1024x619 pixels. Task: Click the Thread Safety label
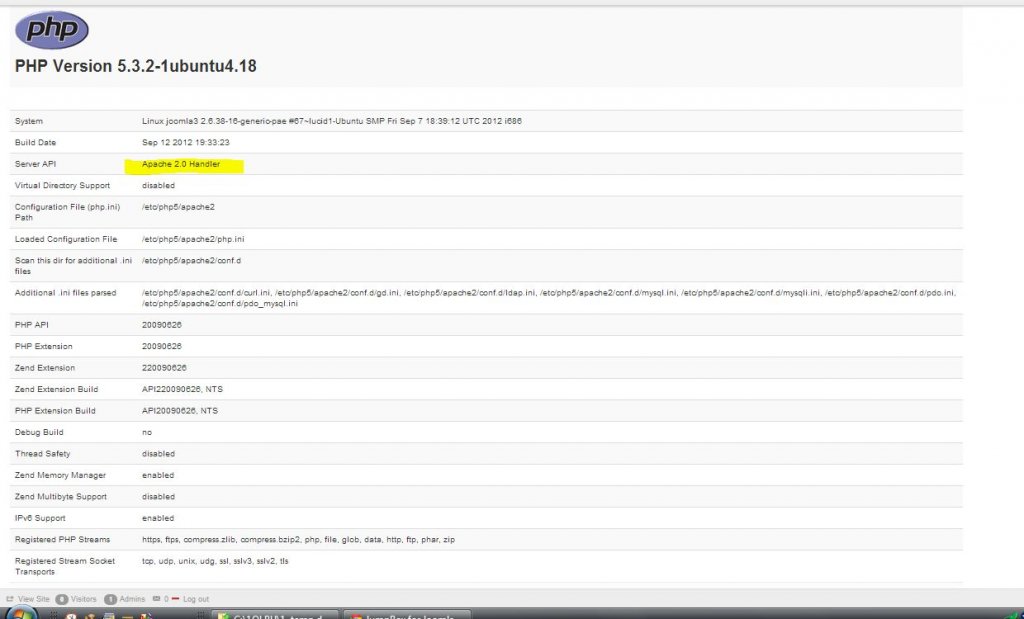coord(42,454)
